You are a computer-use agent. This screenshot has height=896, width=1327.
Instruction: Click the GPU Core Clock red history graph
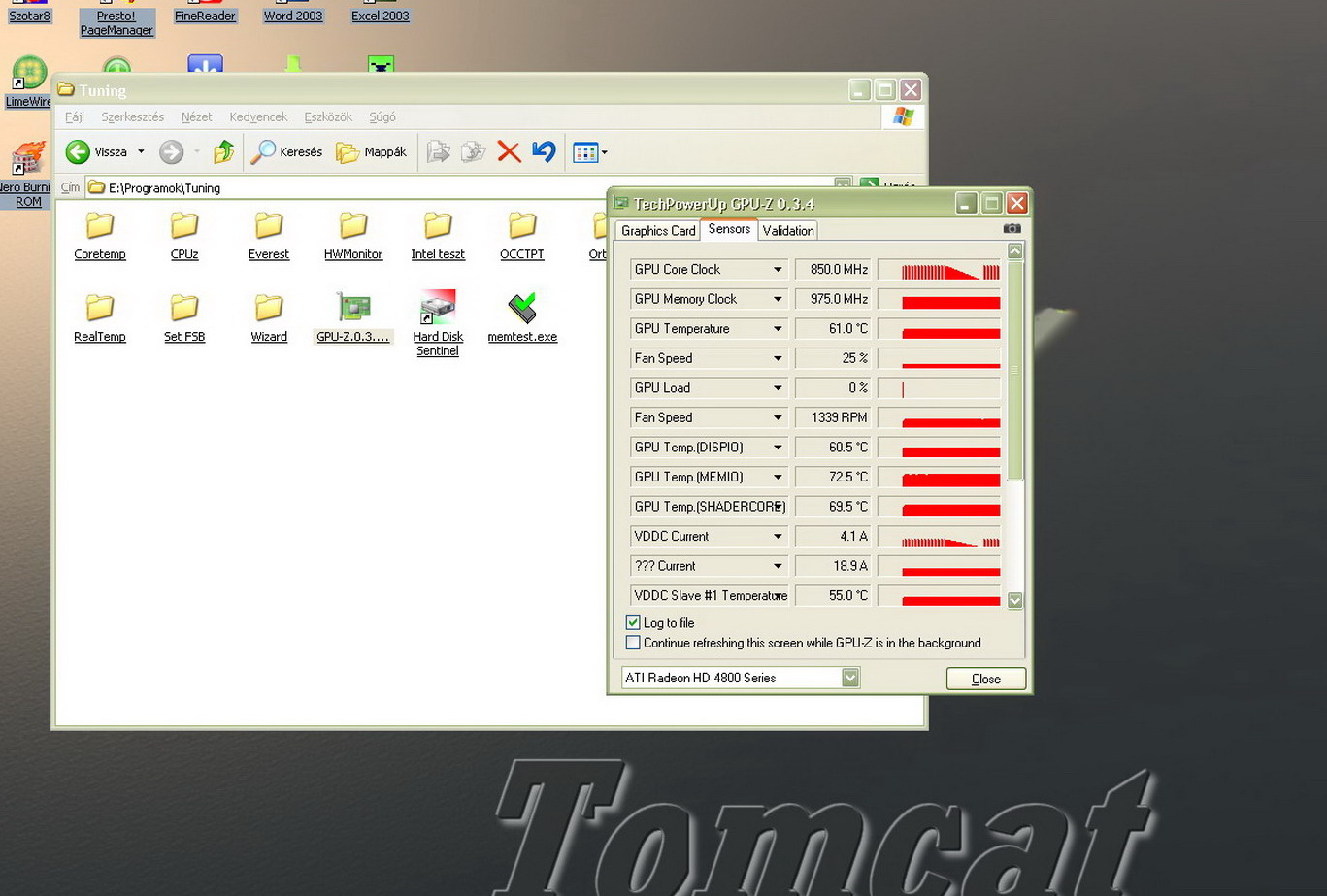939,270
